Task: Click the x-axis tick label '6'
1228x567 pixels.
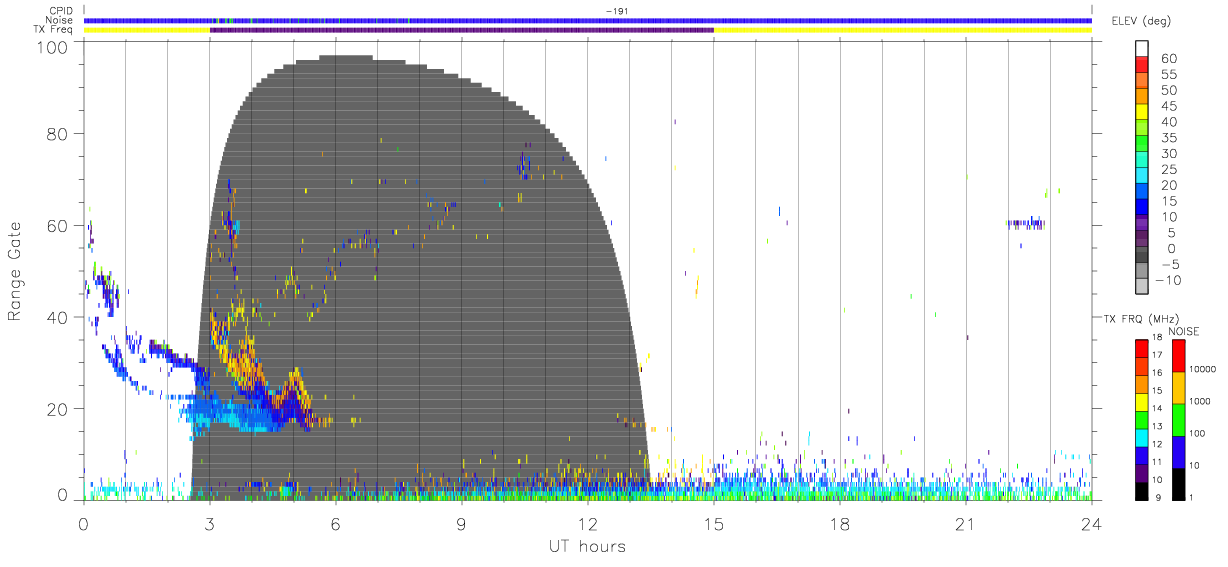Action: [x=336, y=524]
